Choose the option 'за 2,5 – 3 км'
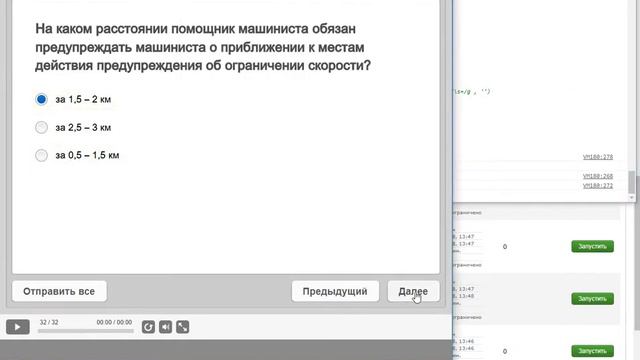Image resolution: width=640 pixels, height=360 pixels. coord(41,127)
